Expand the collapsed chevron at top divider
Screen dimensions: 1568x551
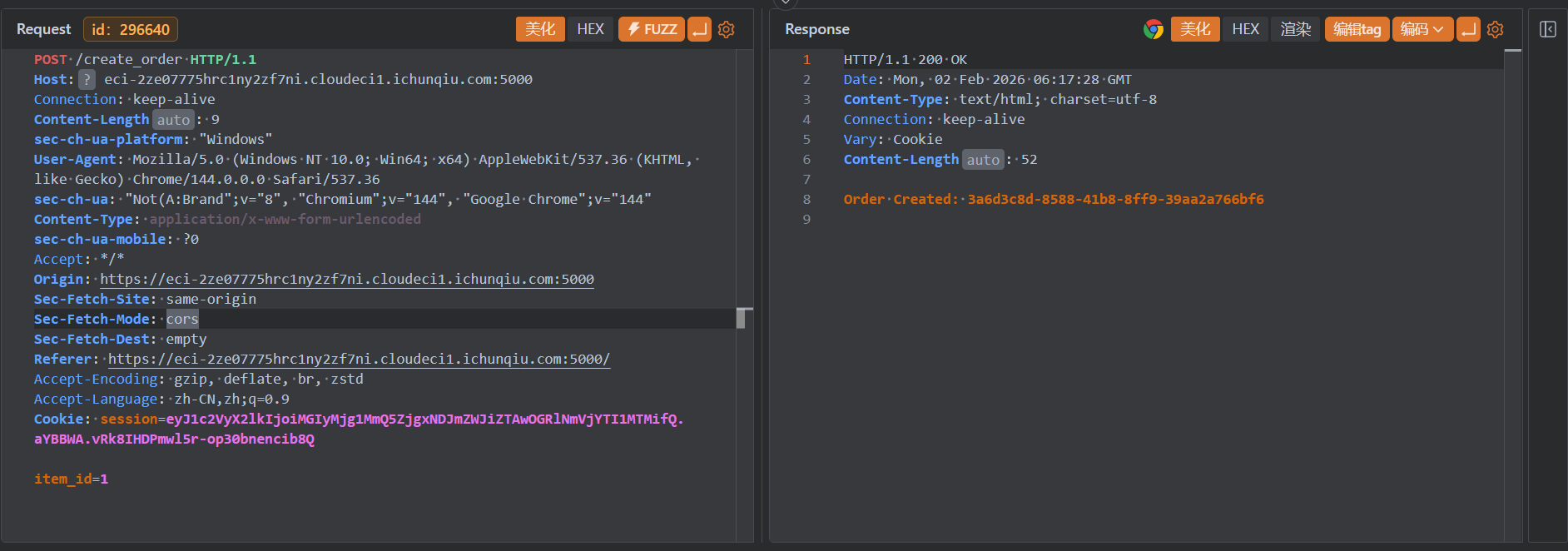coord(785,3)
